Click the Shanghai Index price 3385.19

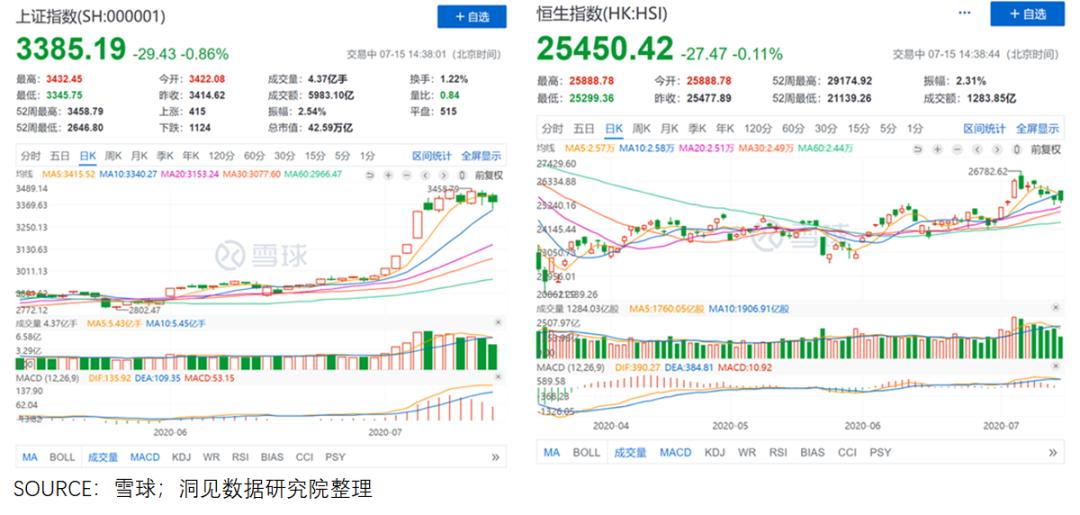71,50
